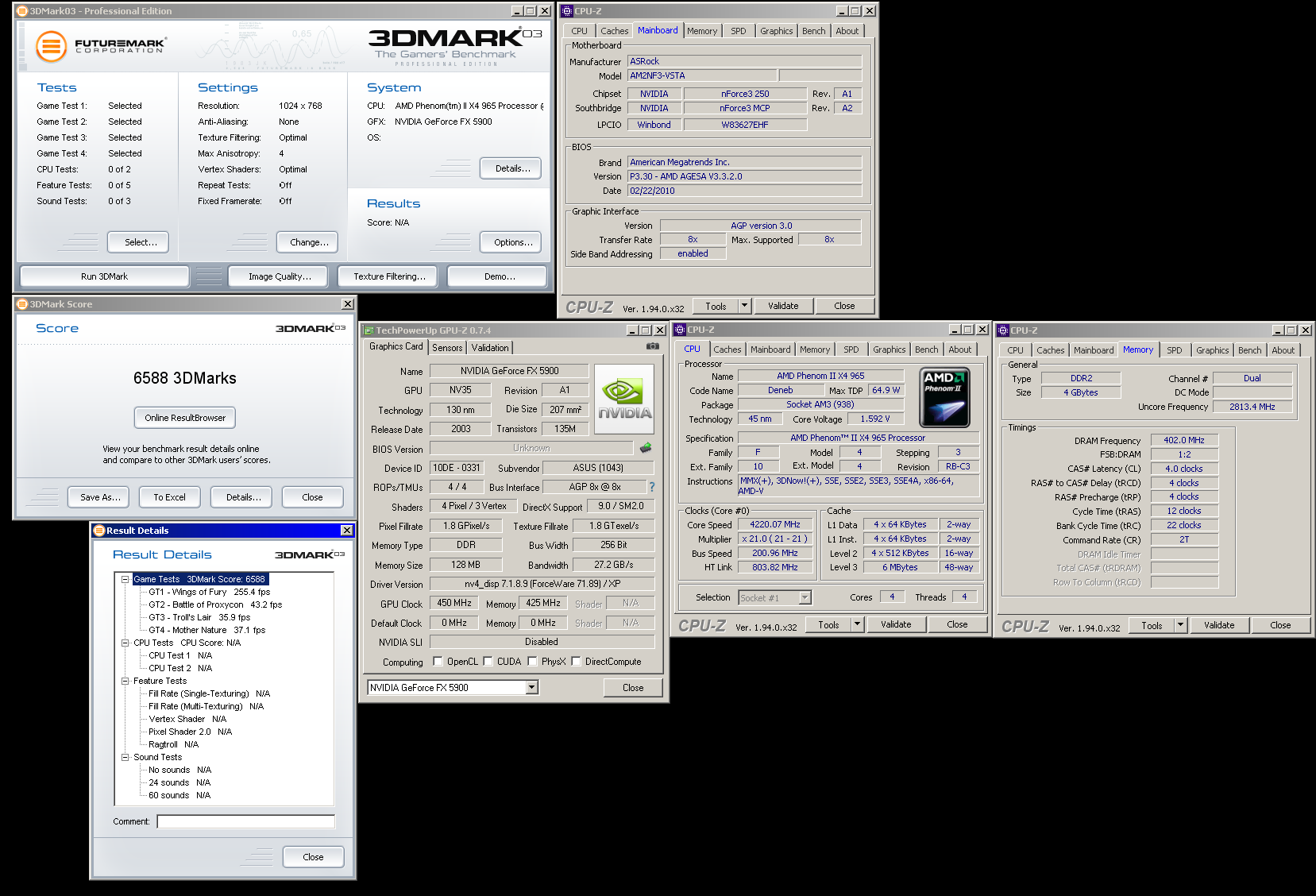Open Memory tab in the CPU-Z processor window

(814, 350)
